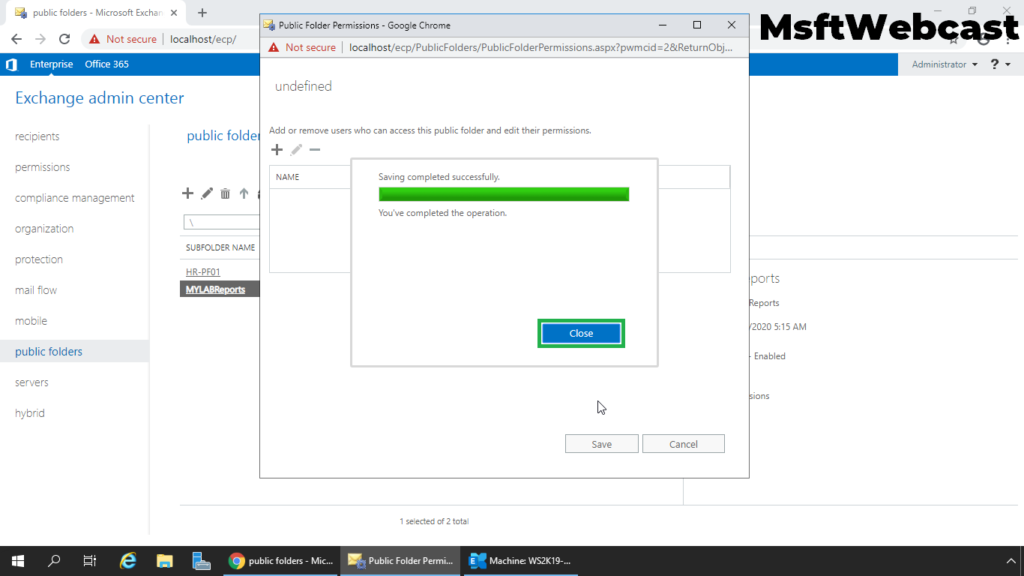The width and height of the screenshot is (1024, 576).
Task: Maximize the Public Folder Permissions window
Action: tap(697, 25)
